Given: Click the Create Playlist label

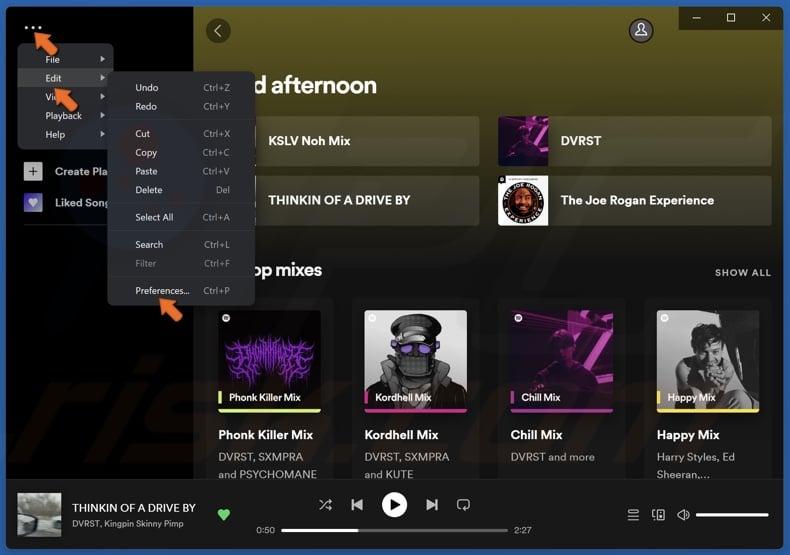Looking at the screenshot, I should (x=81, y=171).
